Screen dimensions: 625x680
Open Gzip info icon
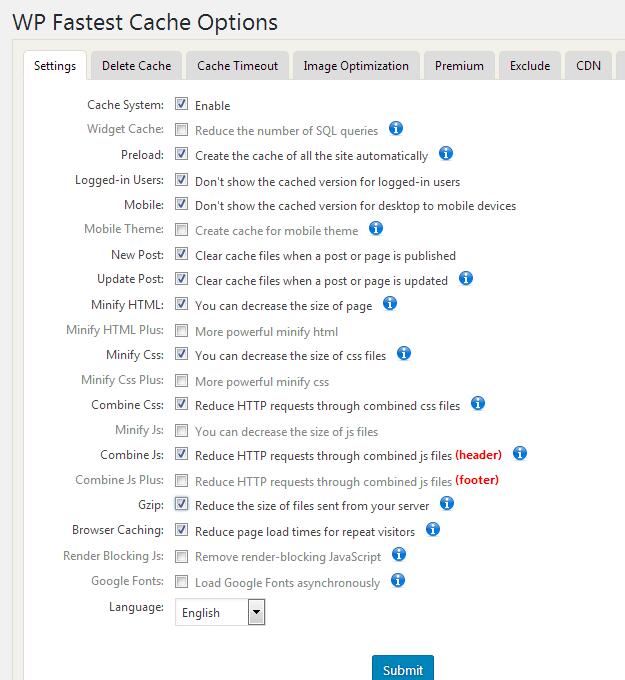tap(447, 503)
